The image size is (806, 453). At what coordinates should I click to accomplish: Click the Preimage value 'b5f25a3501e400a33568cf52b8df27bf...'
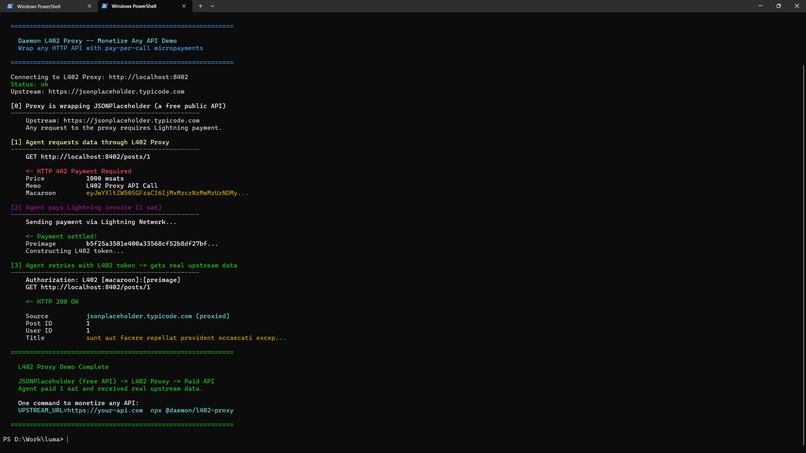click(x=152, y=244)
